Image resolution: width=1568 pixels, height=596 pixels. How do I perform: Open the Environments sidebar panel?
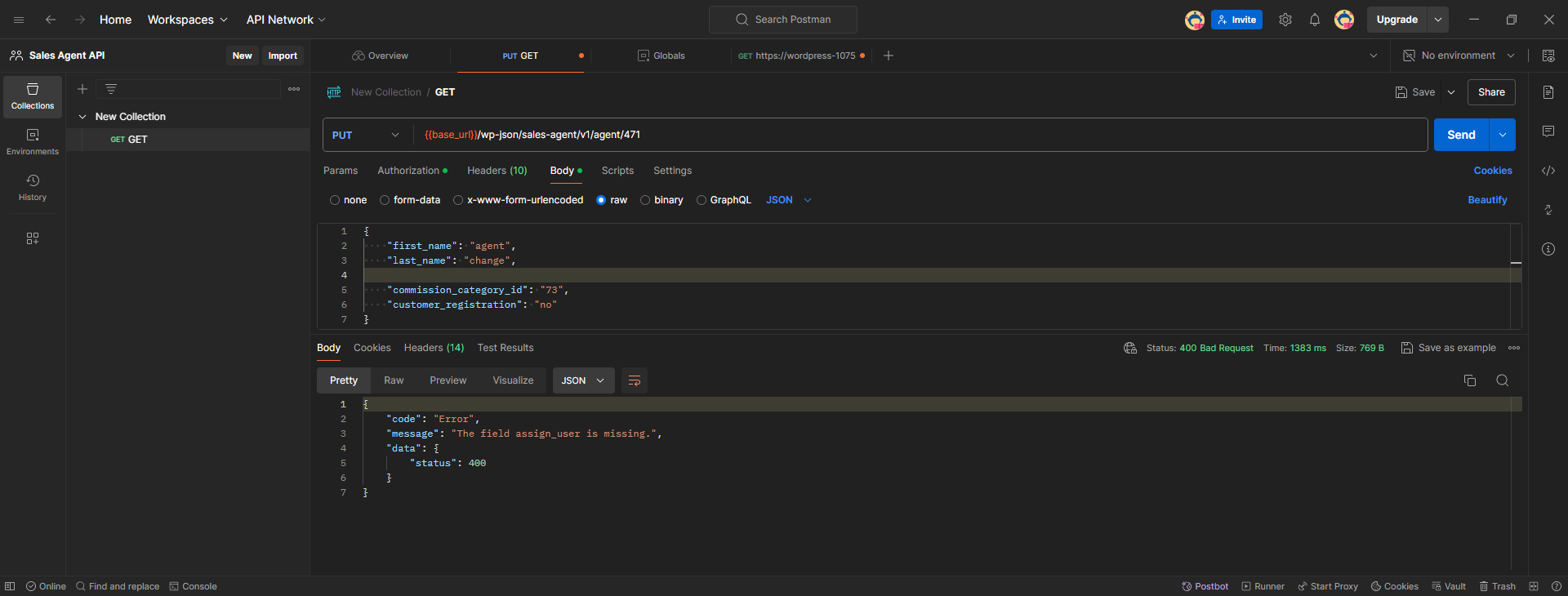[x=33, y=142]
